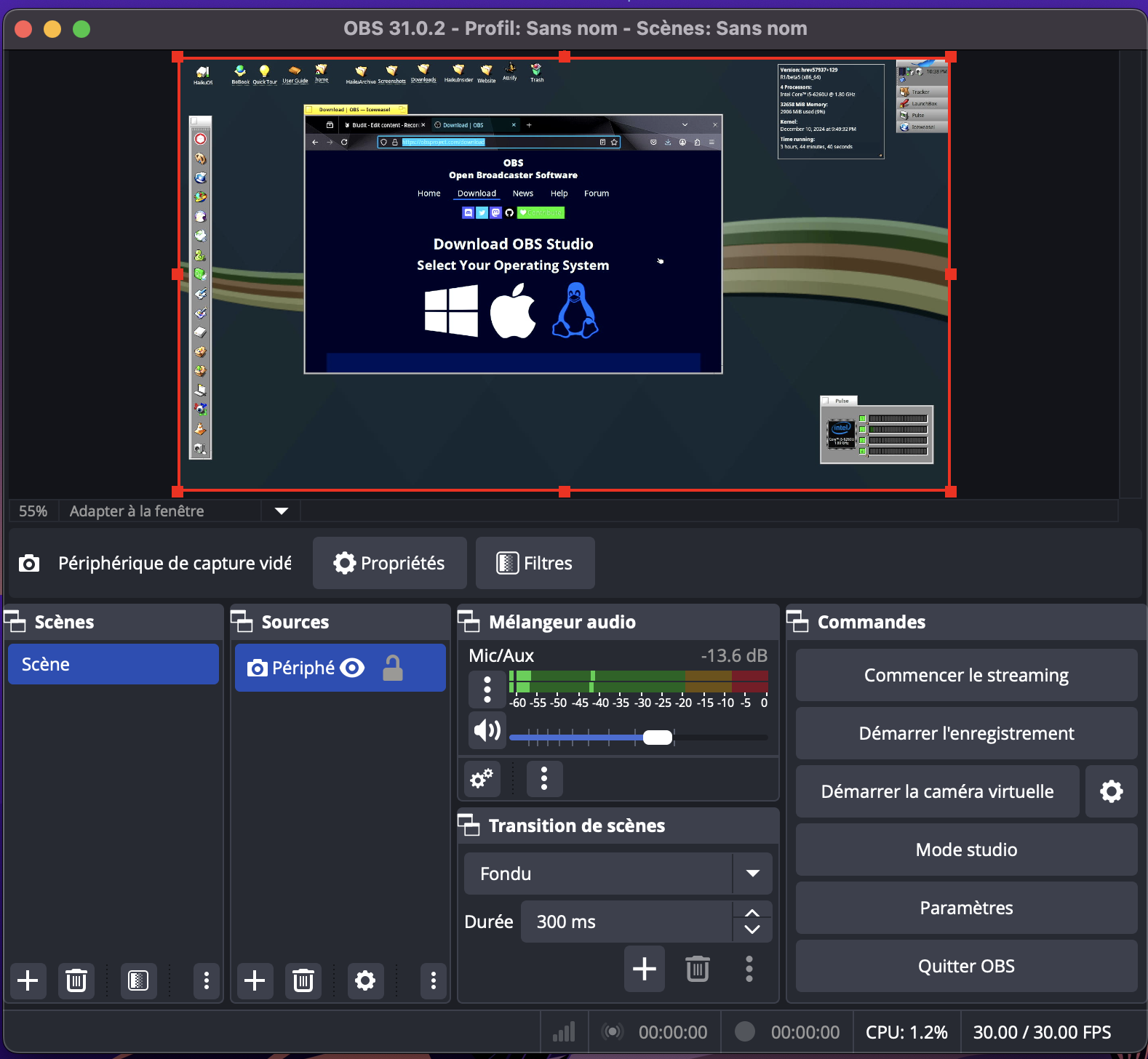Screen dimensions: 1148x1059
Task: Click Démarrer la caméra virtuelle button
Action: [x=937, y=791]
